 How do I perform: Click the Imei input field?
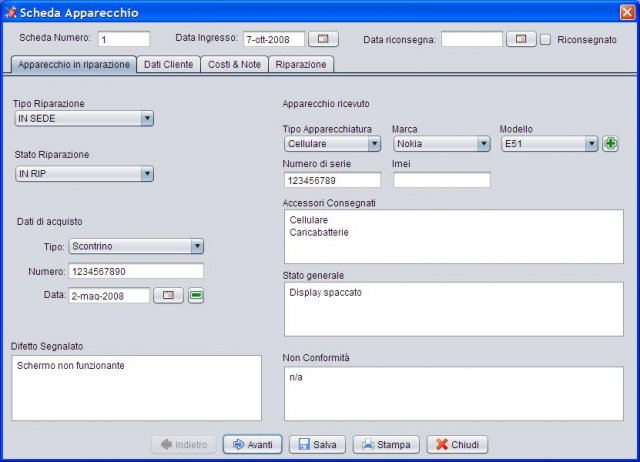click(442, 180)
